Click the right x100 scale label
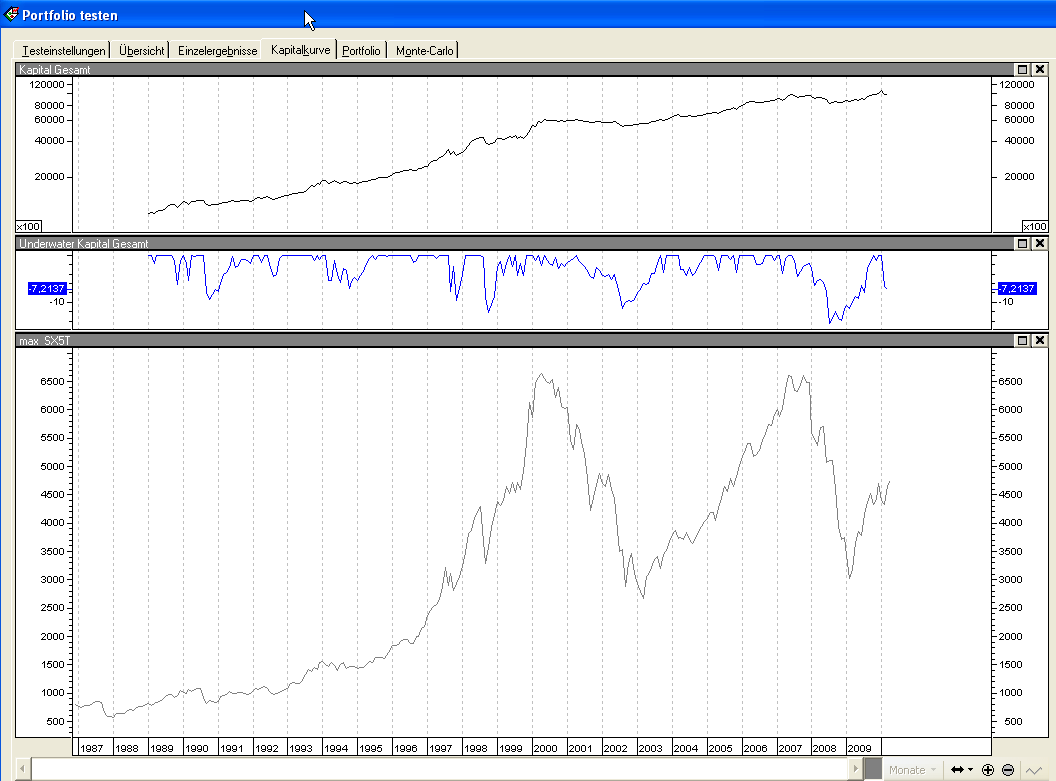 1034,226
